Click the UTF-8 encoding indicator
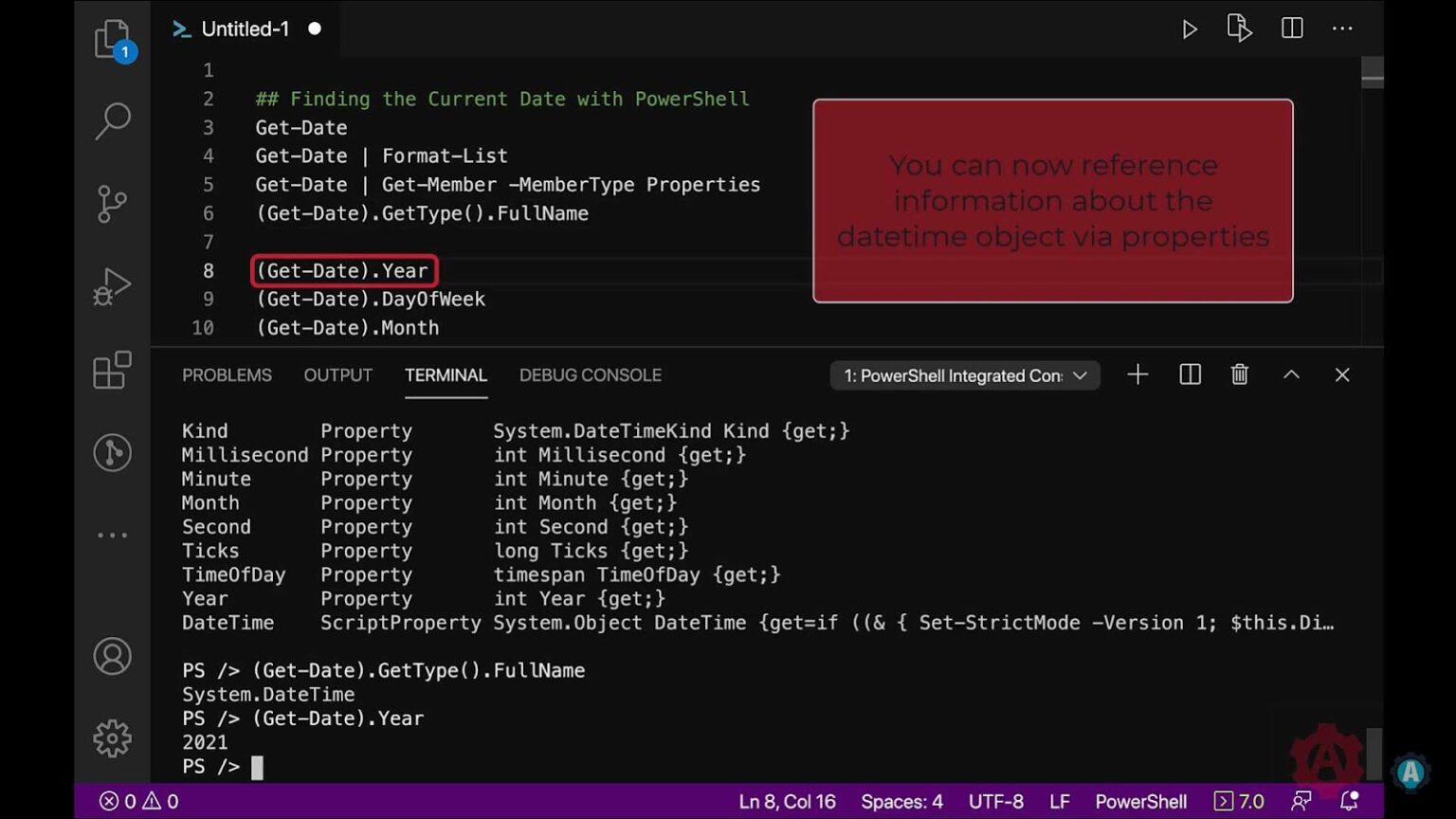The height and width of the screenshot is (819, 1456). tap(995, 802)
